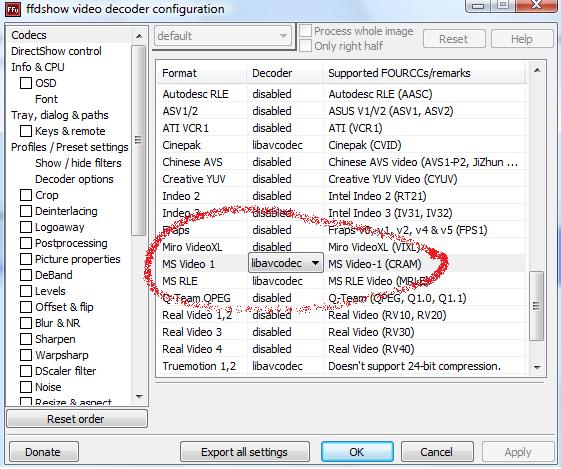Toggle the Deinterlacing checkbox
Image resolution: width=561 pixels, height=469 pixels.
(x=26, y=211)
